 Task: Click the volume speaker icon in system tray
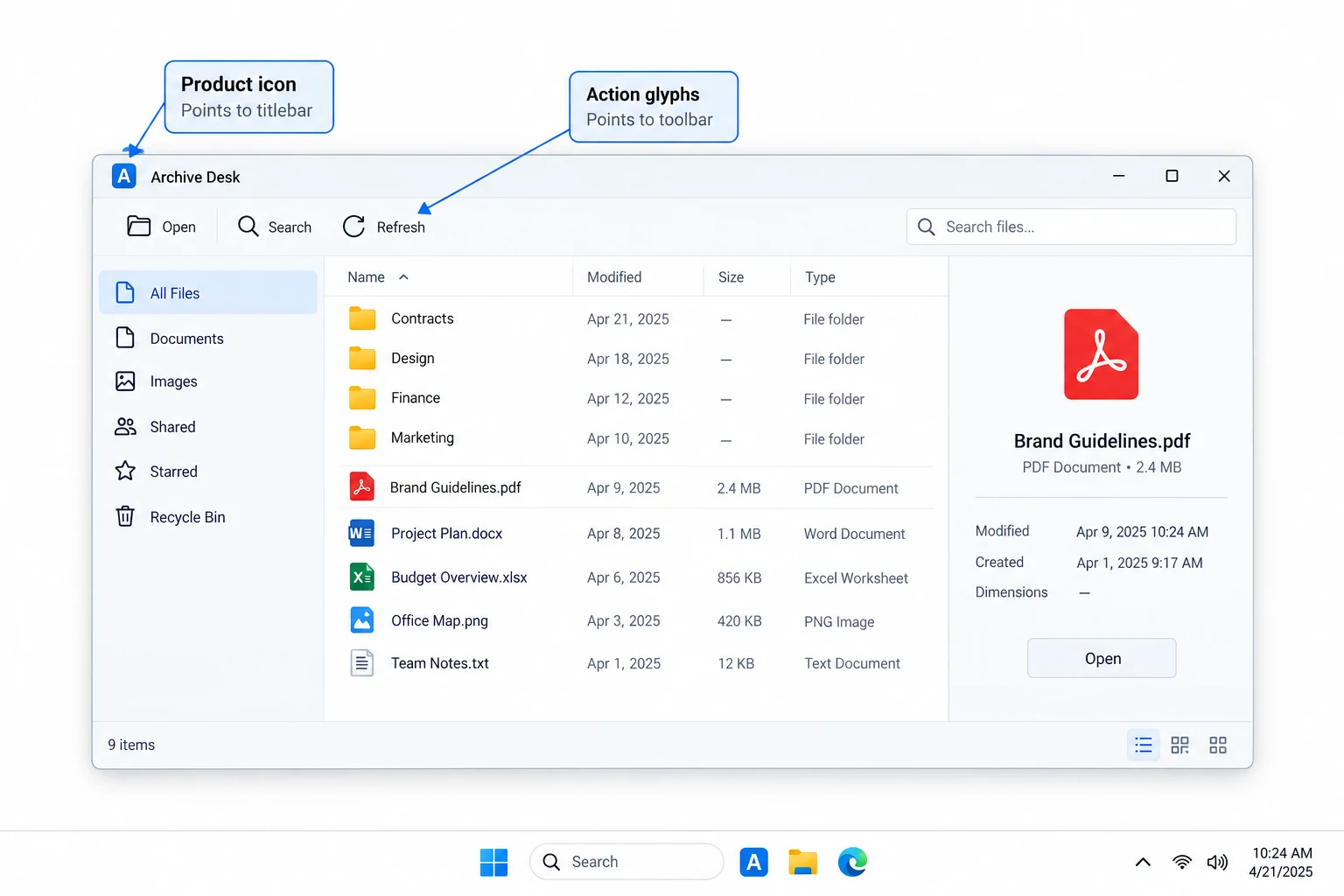click(x=1217, y=862)
